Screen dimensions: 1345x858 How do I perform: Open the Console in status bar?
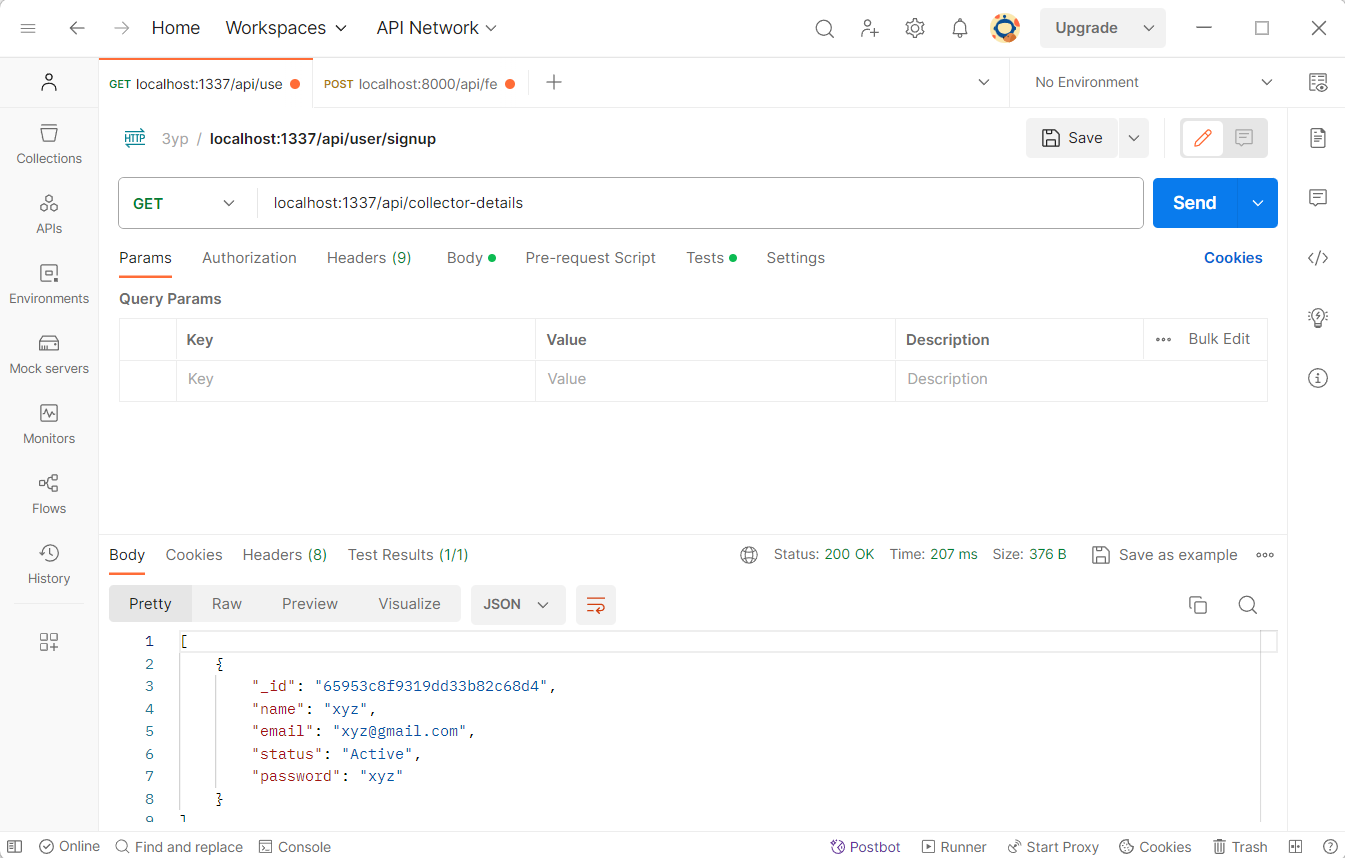[x=295, y=847]
